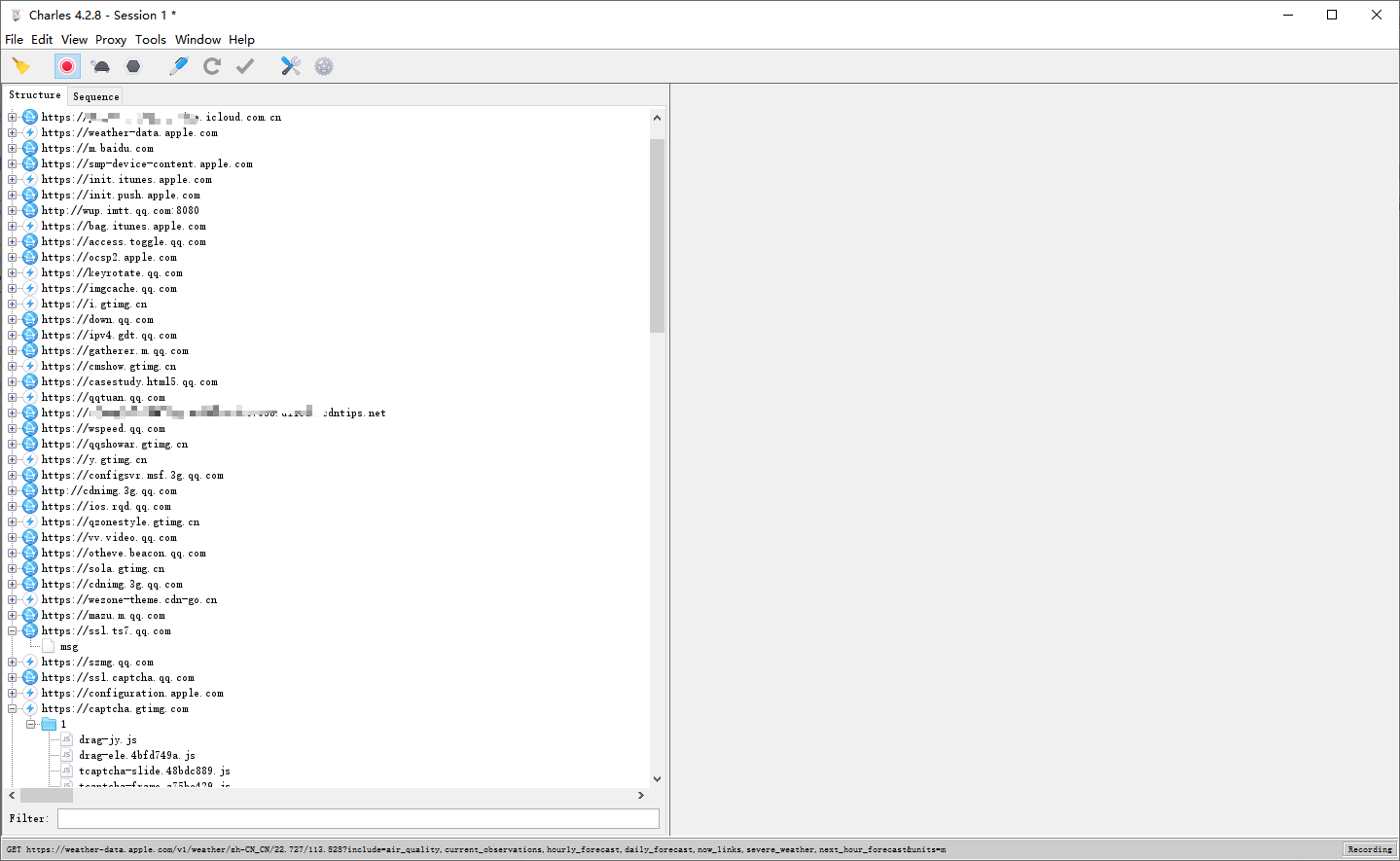The image size is (1400, 861).
Task: Click the vertical scrollbar thumb in the tree
Action: point(657,235)
